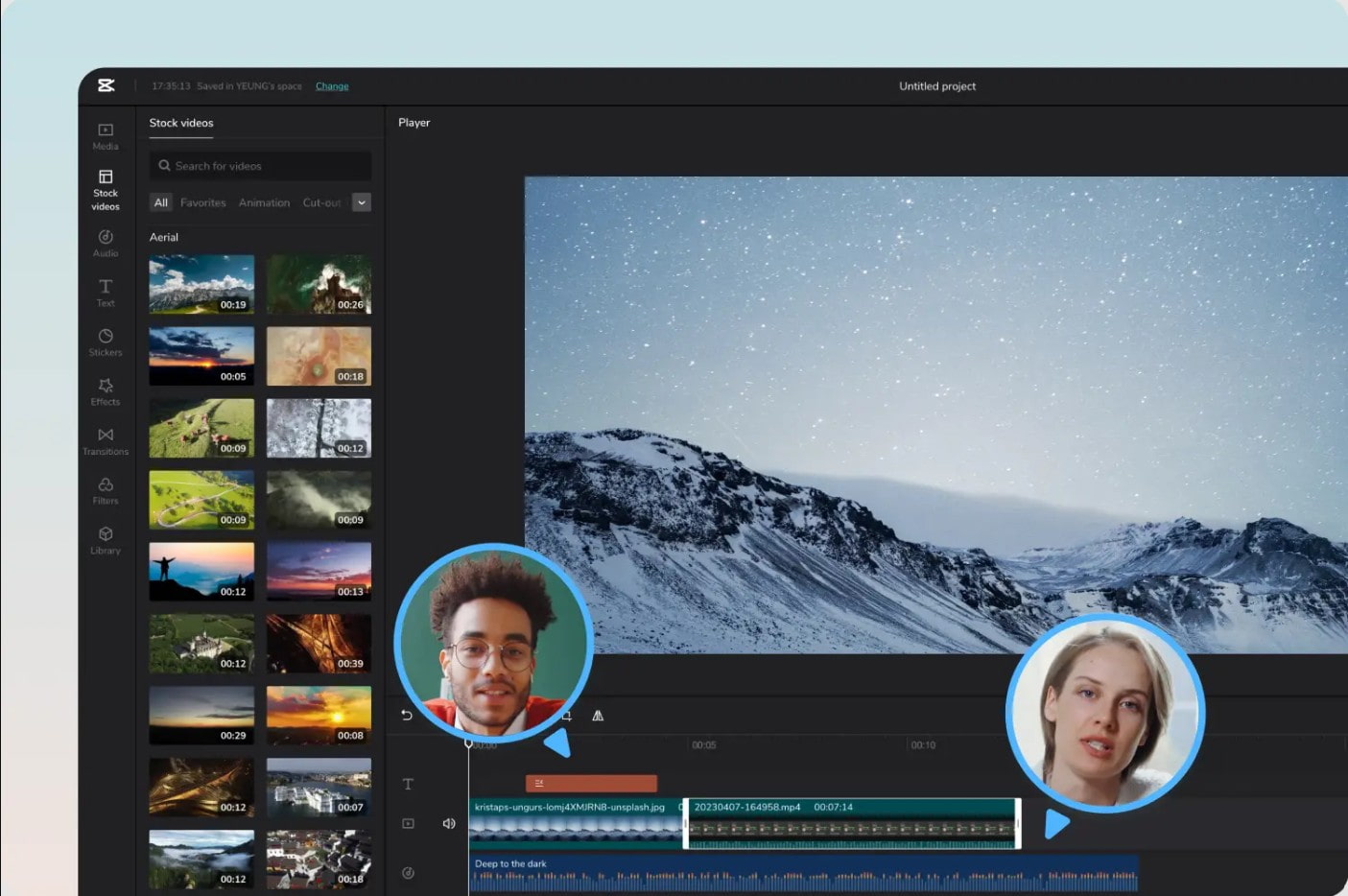Click the snowy mountain preview in Player
The height and width of the screenshot is (896, 1348).
click(x=935, y=414)
